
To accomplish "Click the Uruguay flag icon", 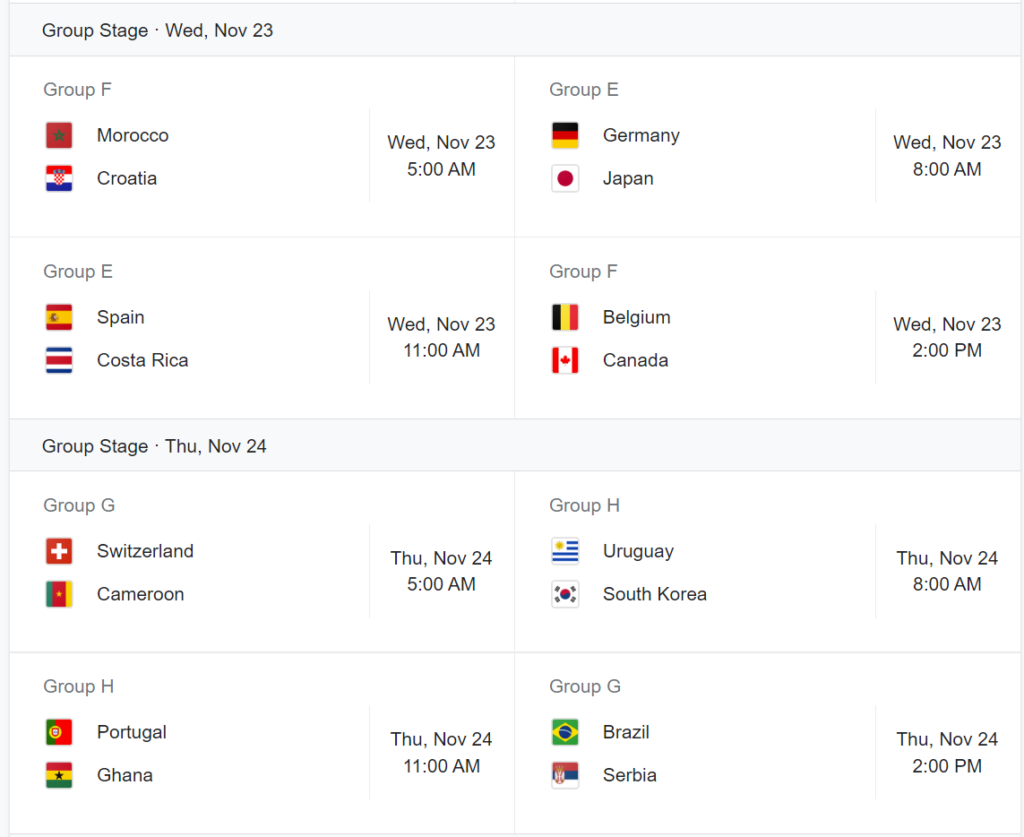I will click(565, 551).
